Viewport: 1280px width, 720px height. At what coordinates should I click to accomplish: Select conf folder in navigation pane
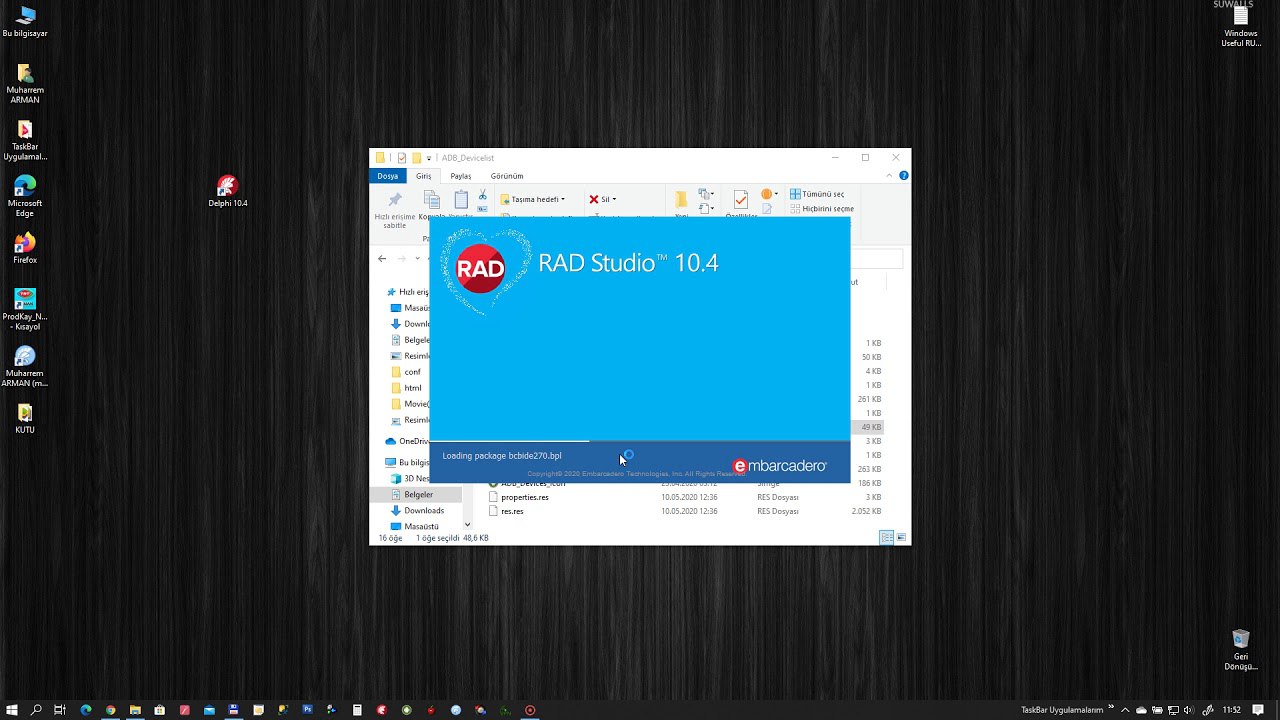click(405, 372)
